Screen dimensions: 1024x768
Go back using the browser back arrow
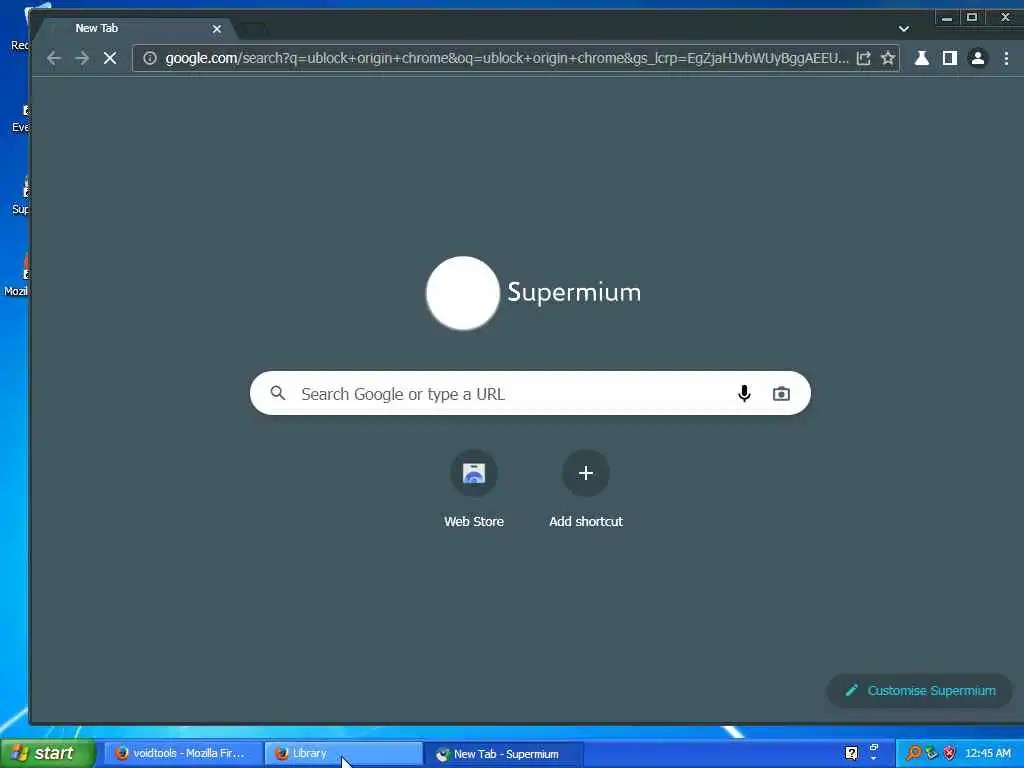tap(54, 58)
